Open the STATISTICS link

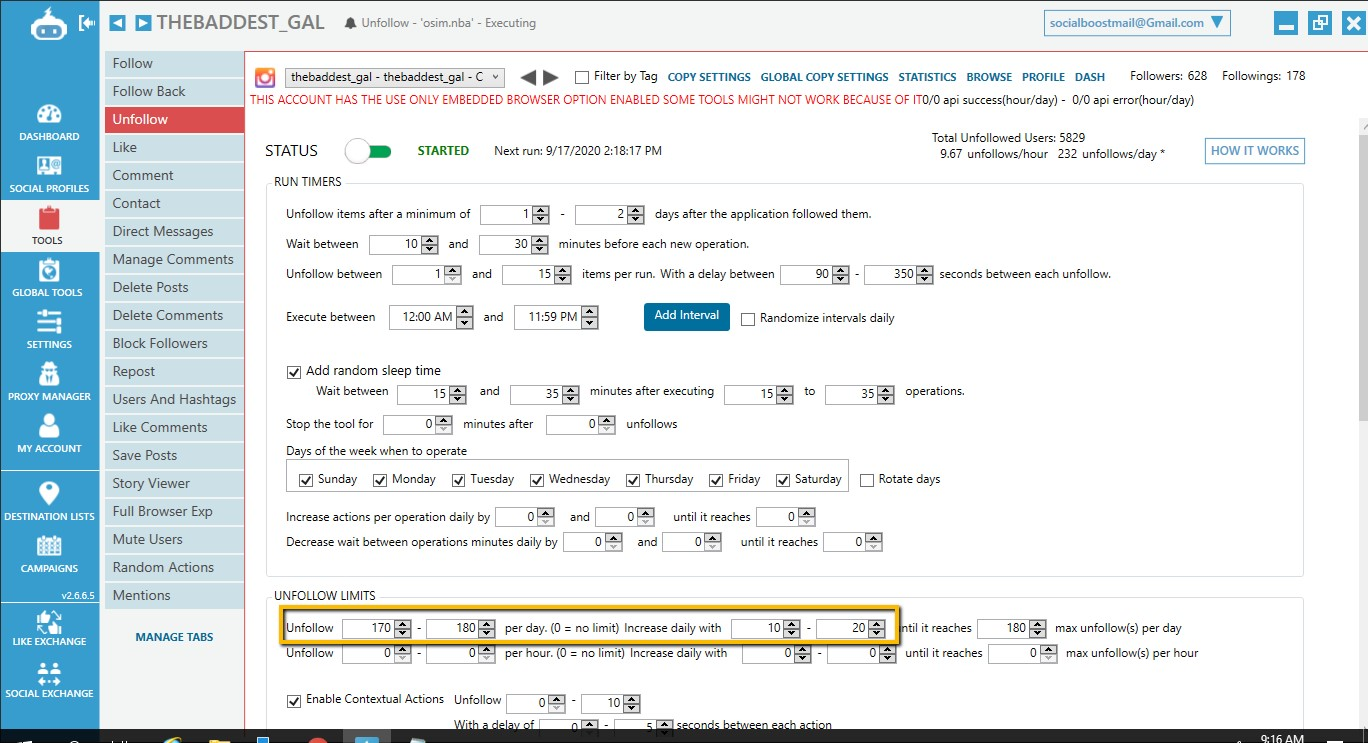point(927,77)
